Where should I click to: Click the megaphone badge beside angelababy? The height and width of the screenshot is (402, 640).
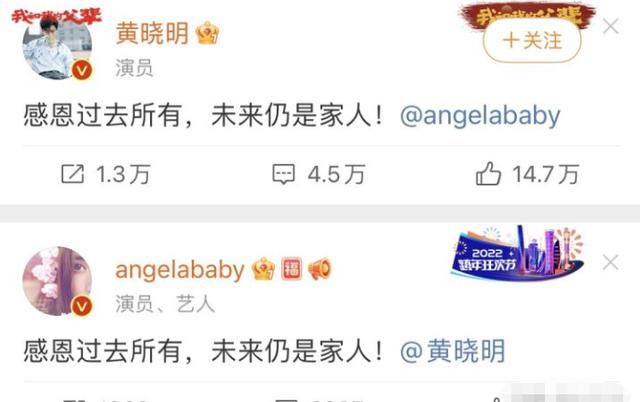click(319, 269)
